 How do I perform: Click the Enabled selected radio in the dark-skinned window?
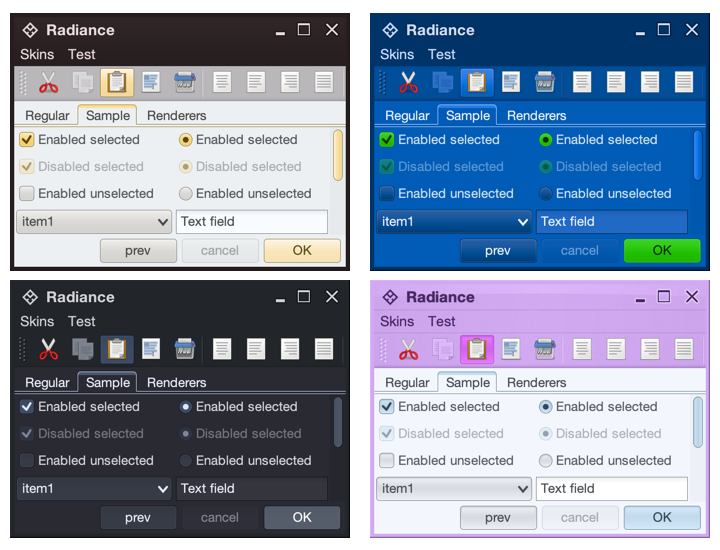(x=186, y=407)
